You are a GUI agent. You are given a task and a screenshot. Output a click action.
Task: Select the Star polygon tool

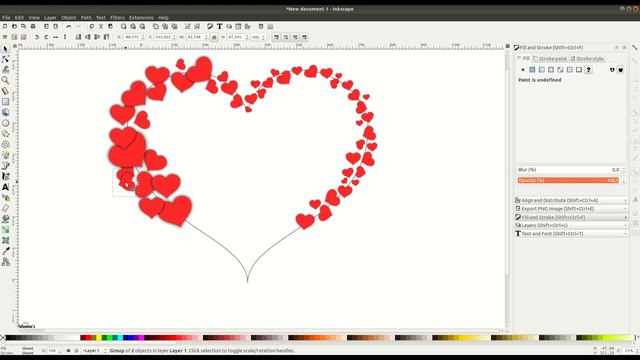[5, 134]
